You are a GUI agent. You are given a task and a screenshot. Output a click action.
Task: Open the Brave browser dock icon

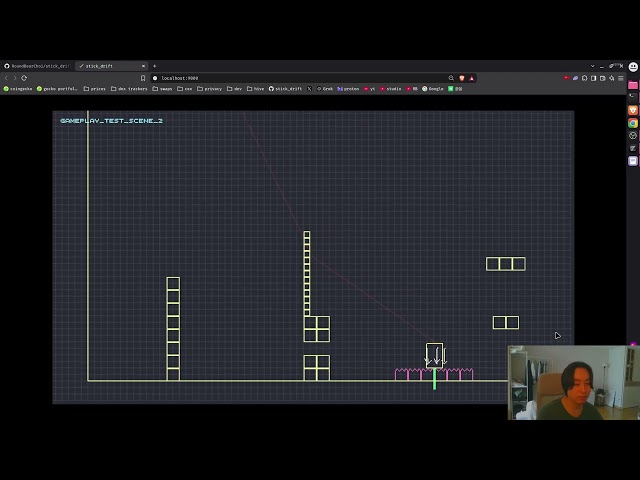633,110
